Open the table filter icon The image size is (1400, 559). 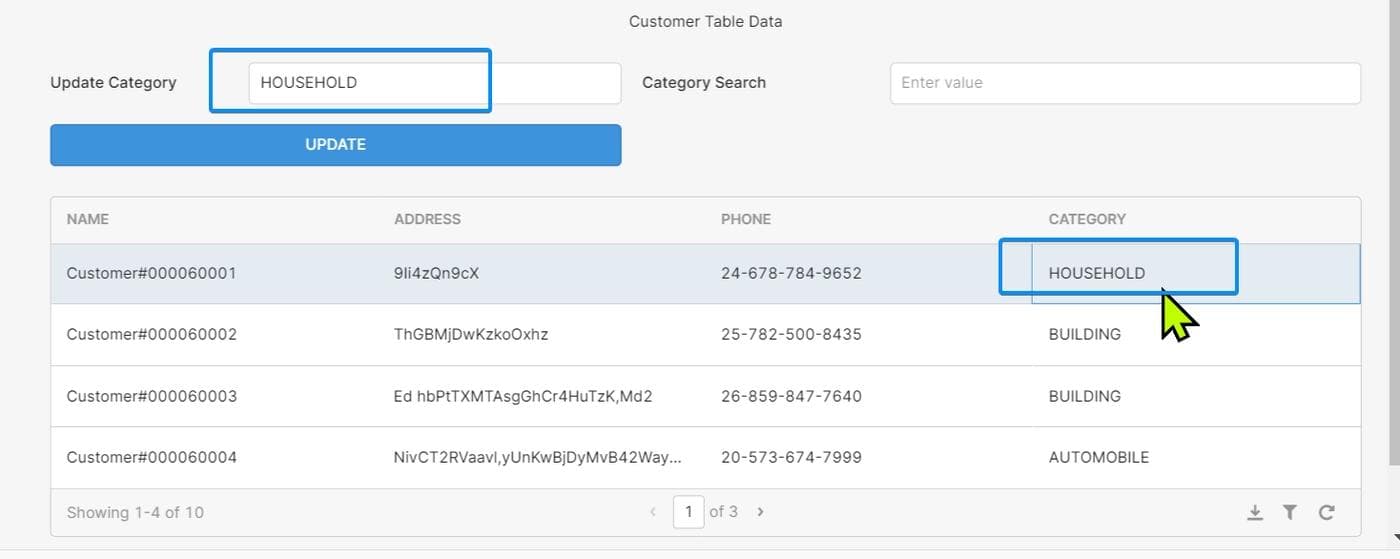pyautogui.click(x=1290, y=513)
